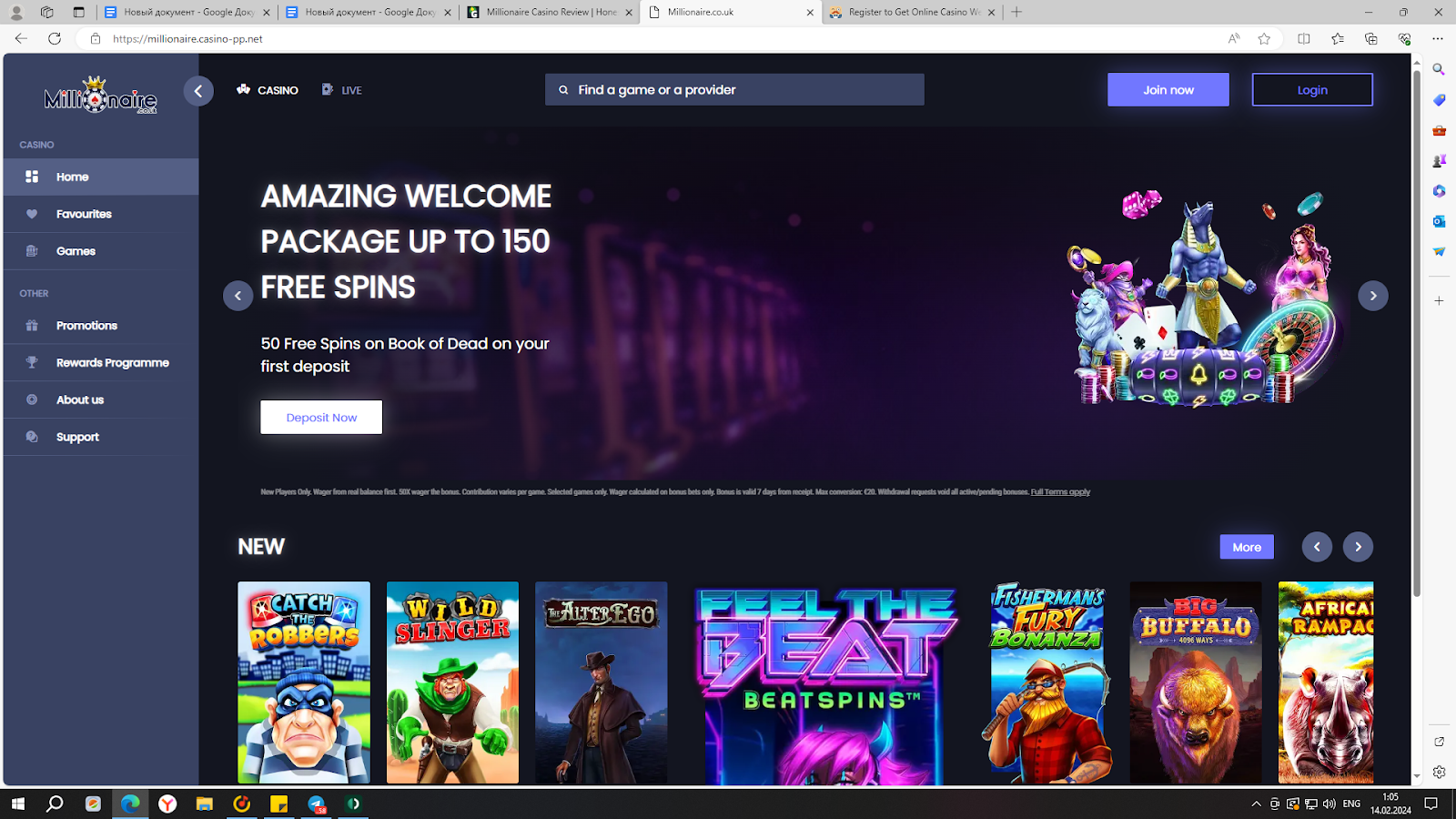This screenshot has height=819, width=1456.
Task: Open the African Rampage game
Action: (x=1326, y=682)
